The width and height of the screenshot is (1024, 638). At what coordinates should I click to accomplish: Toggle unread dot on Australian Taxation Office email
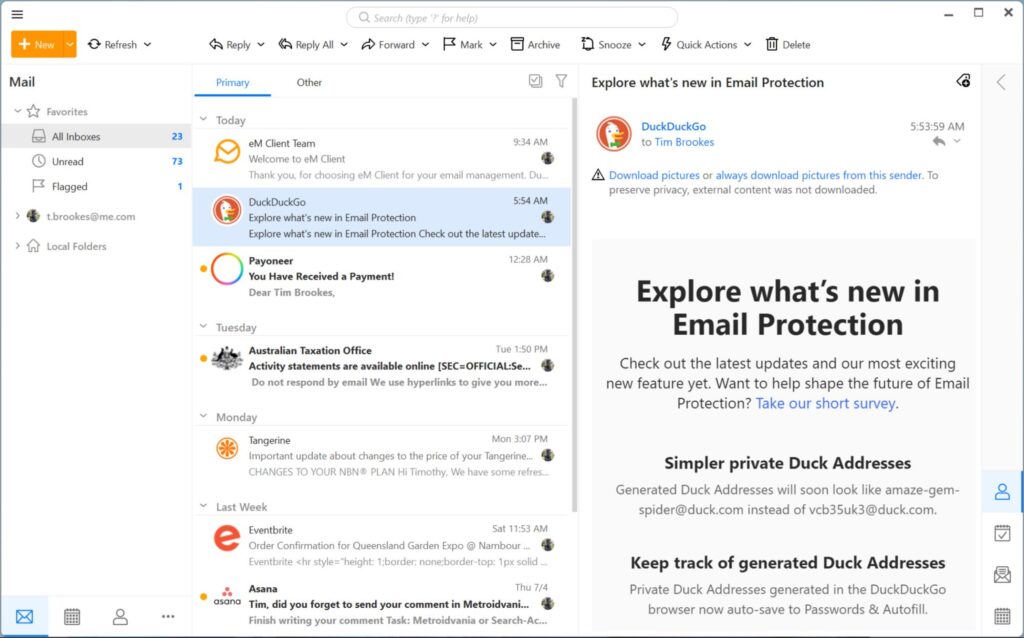pyautogui.click(x=203, y=358)
